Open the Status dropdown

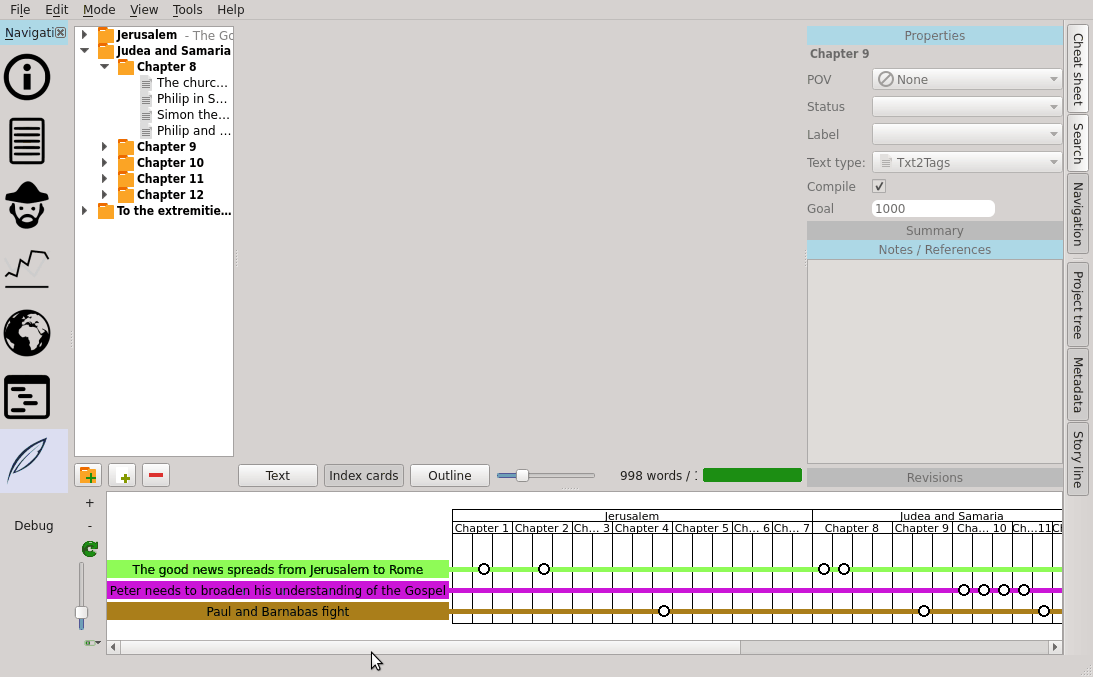[x=968, y=107]
